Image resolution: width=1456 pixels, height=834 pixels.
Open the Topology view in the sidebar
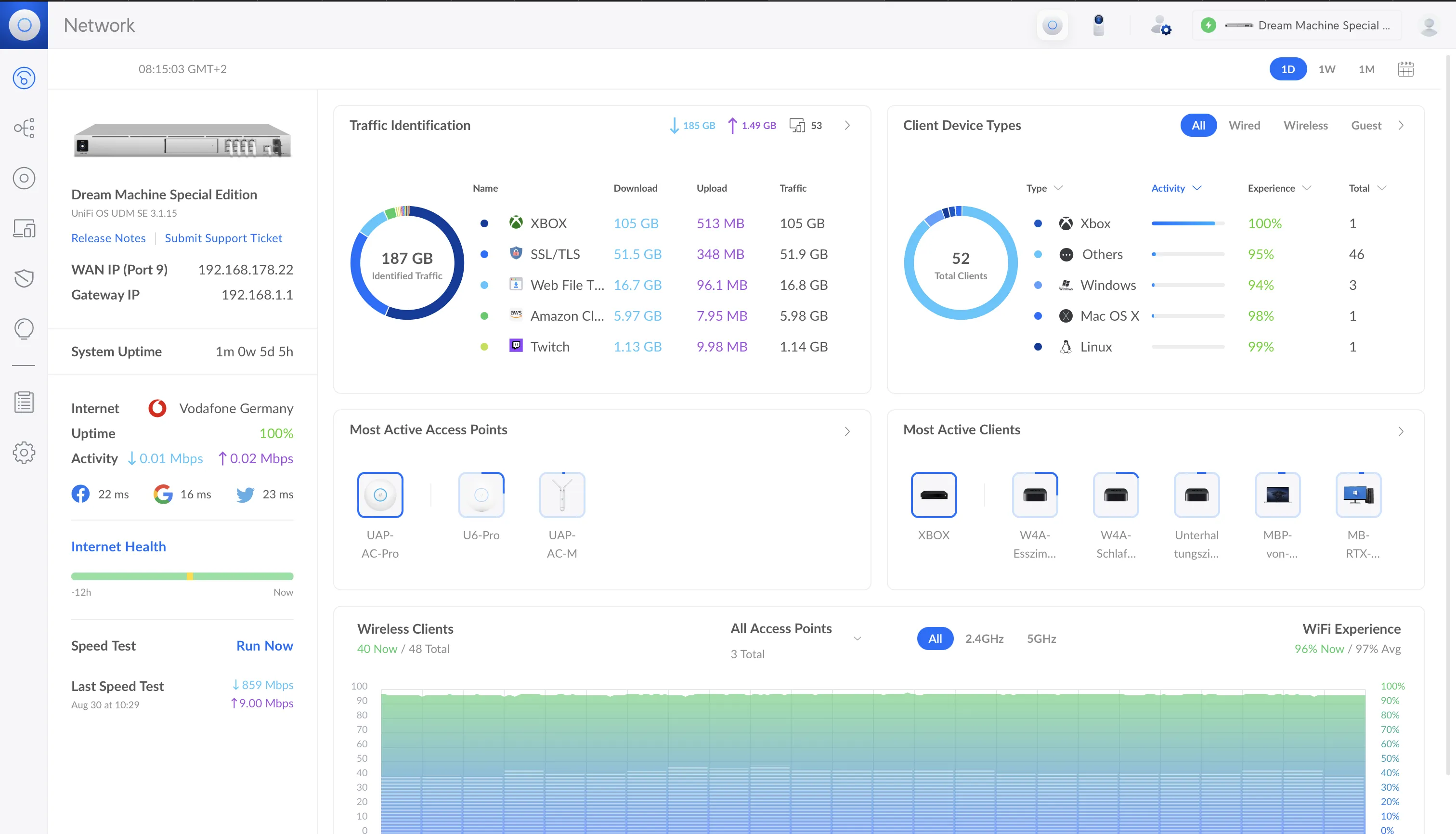tap(24, 128)
